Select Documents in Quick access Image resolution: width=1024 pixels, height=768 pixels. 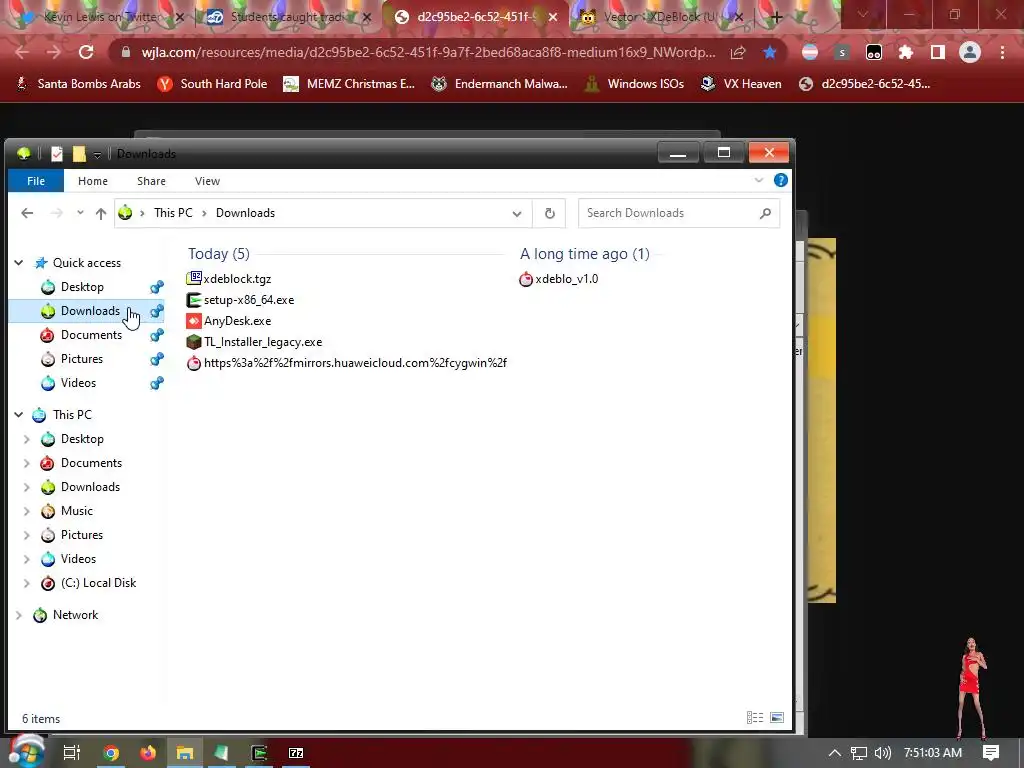click(91, 335)
